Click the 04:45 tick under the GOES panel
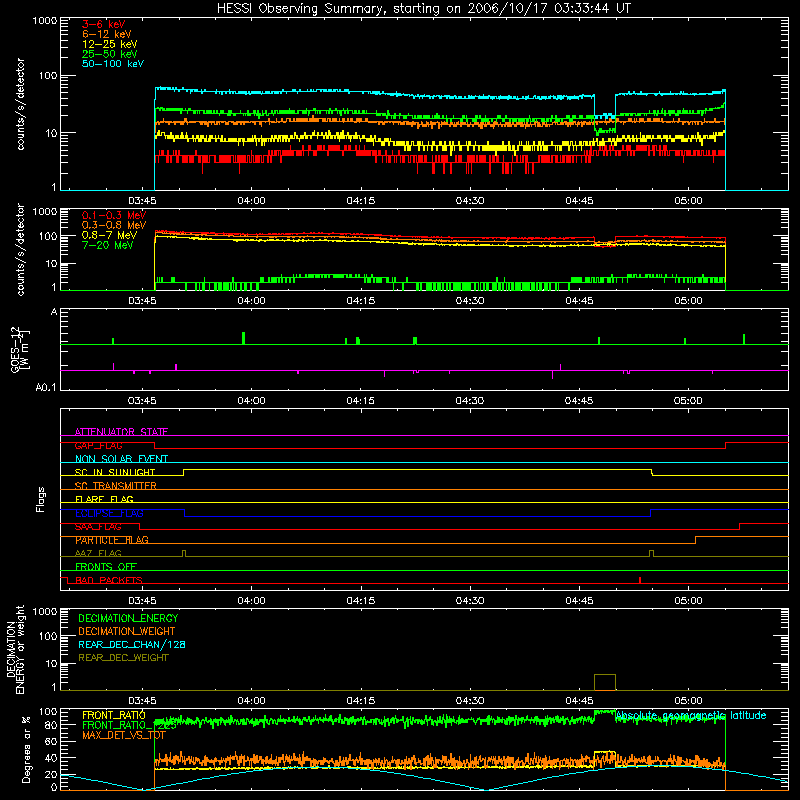This screenshot has height=800, width=800. (579, 401)
